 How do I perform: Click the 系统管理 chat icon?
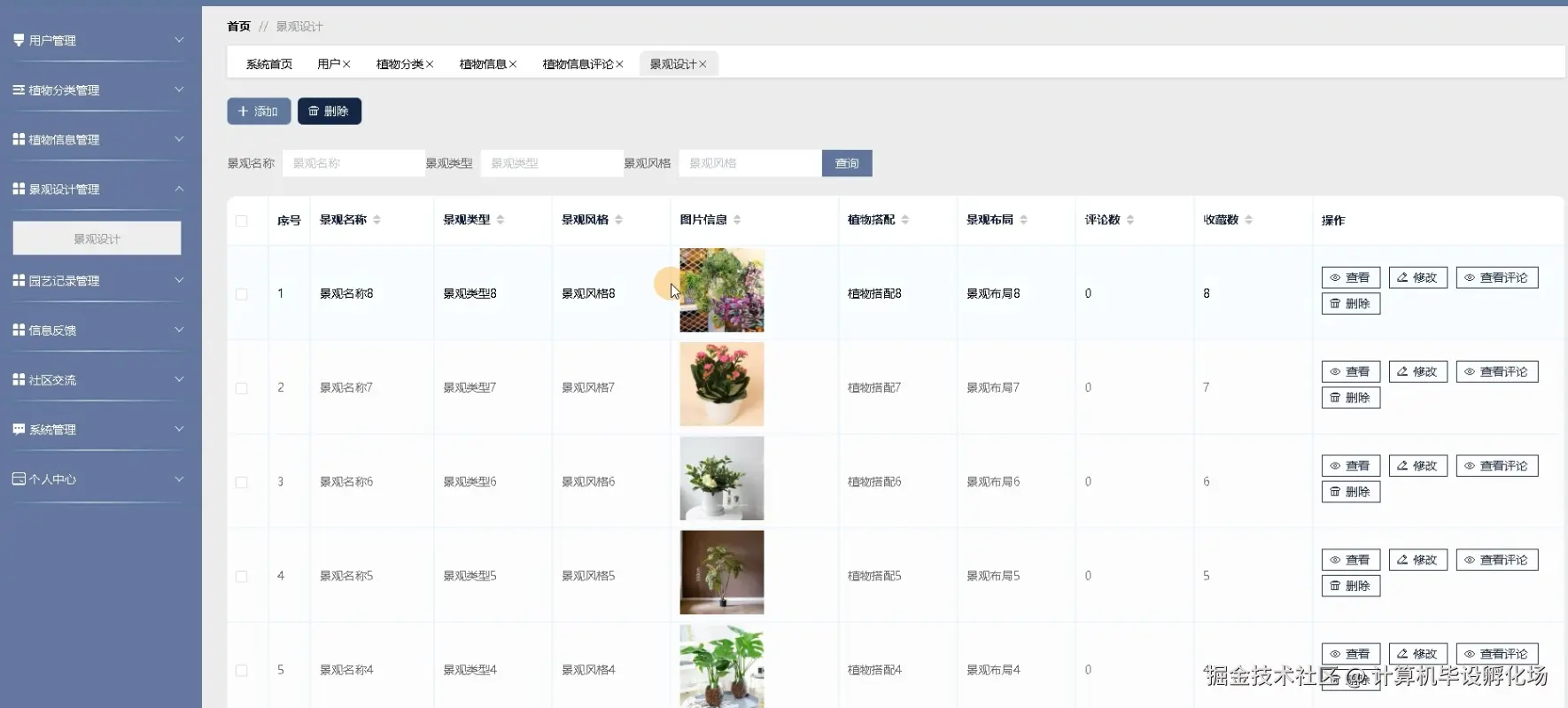19,429
